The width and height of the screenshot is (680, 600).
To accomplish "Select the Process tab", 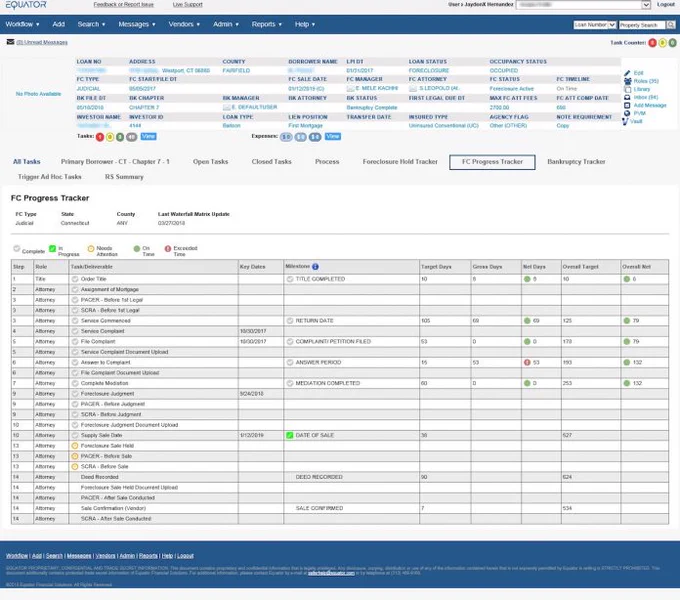I will 327,162.
